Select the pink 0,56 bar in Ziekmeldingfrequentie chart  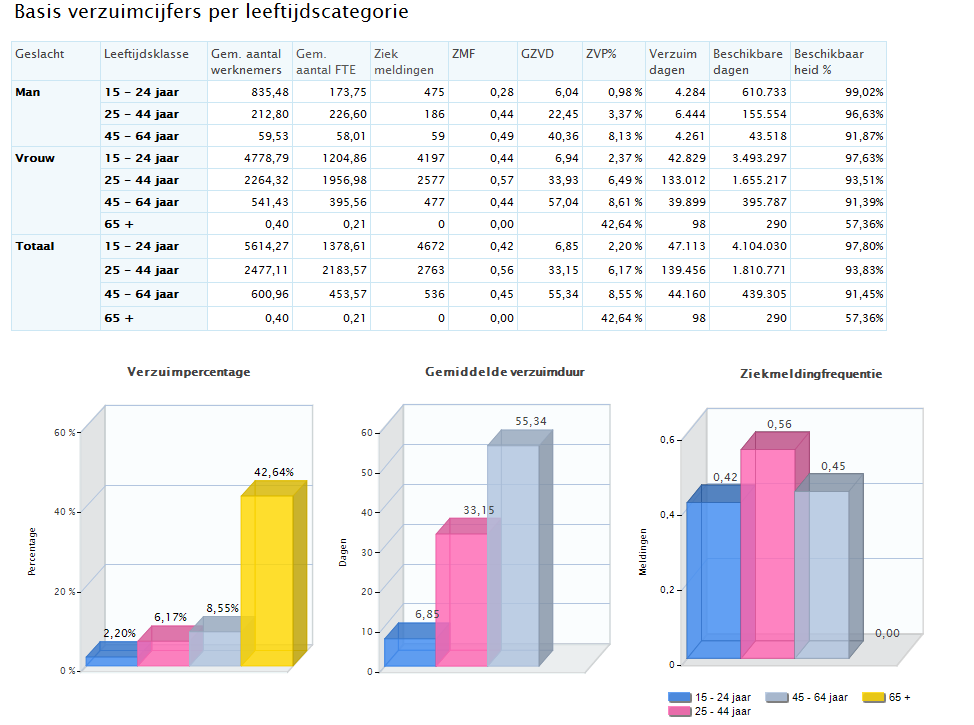coord(767,553)
